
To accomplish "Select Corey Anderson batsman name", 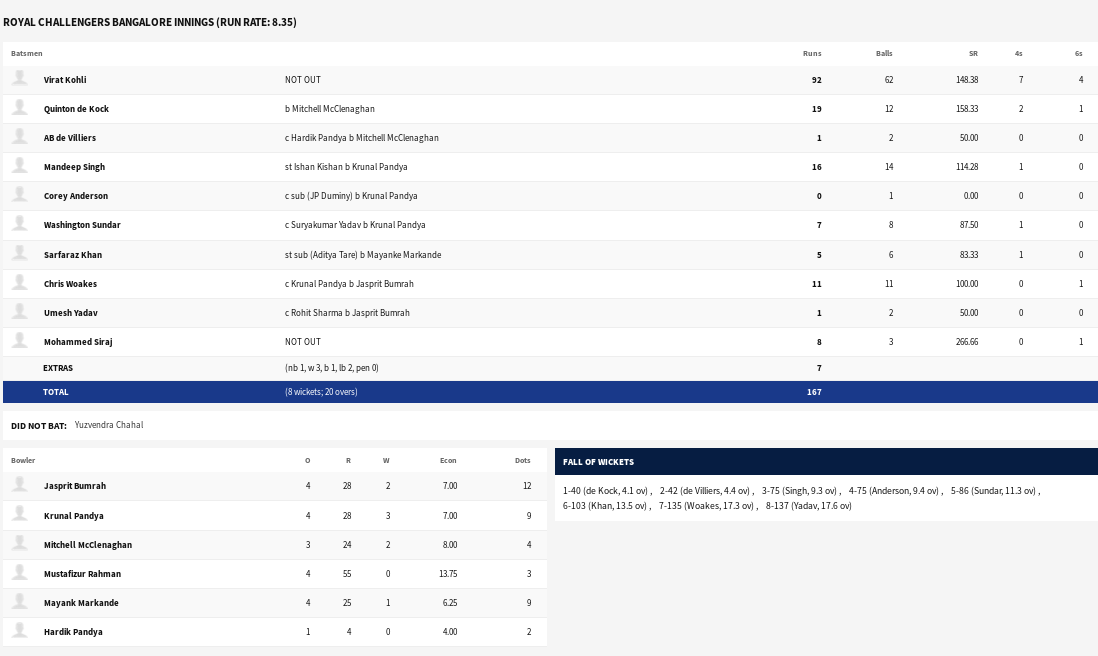I will (76, 196).
